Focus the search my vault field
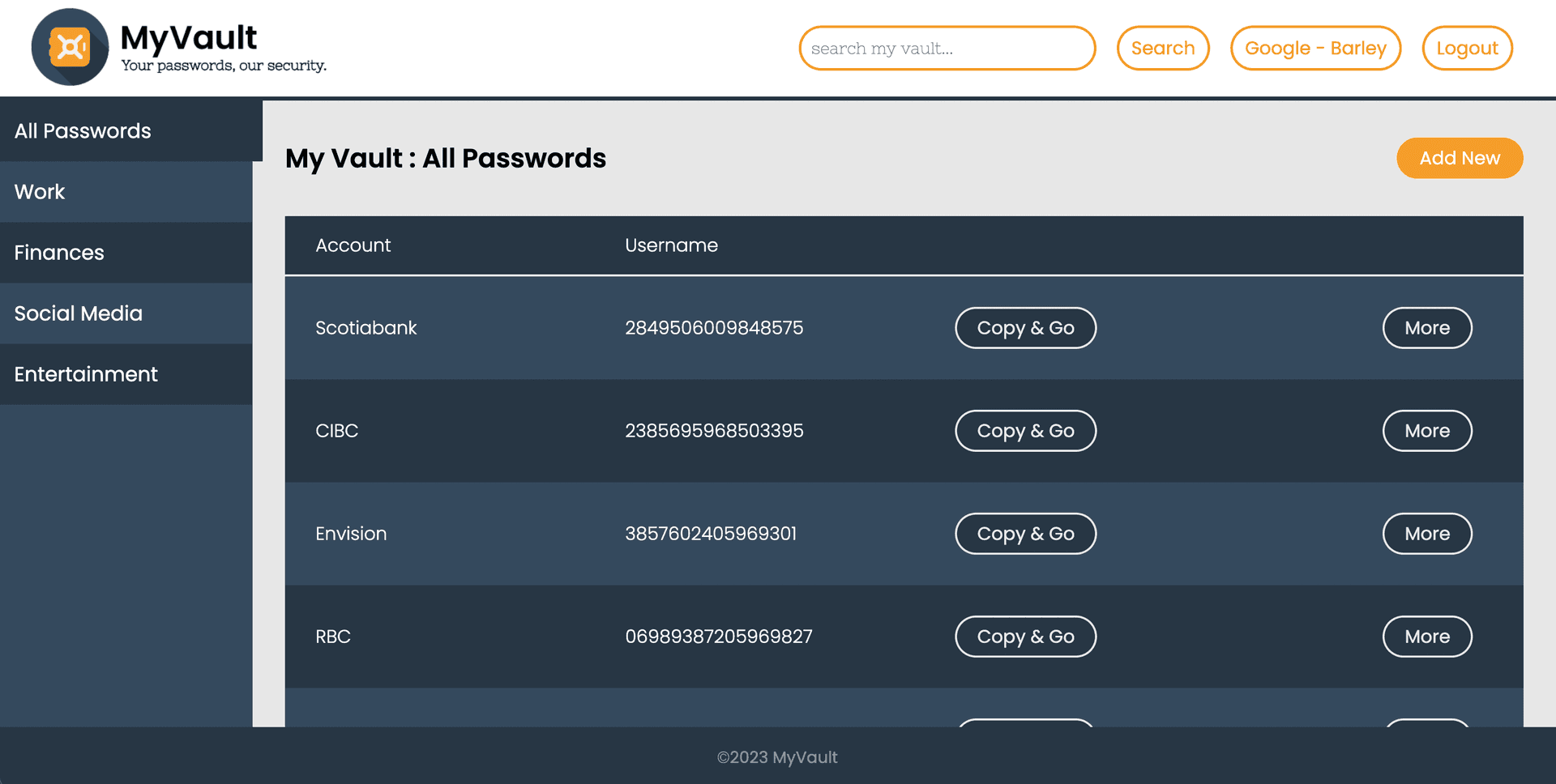The width and height of the screenshot is (1556, 784). coord(947,48)
